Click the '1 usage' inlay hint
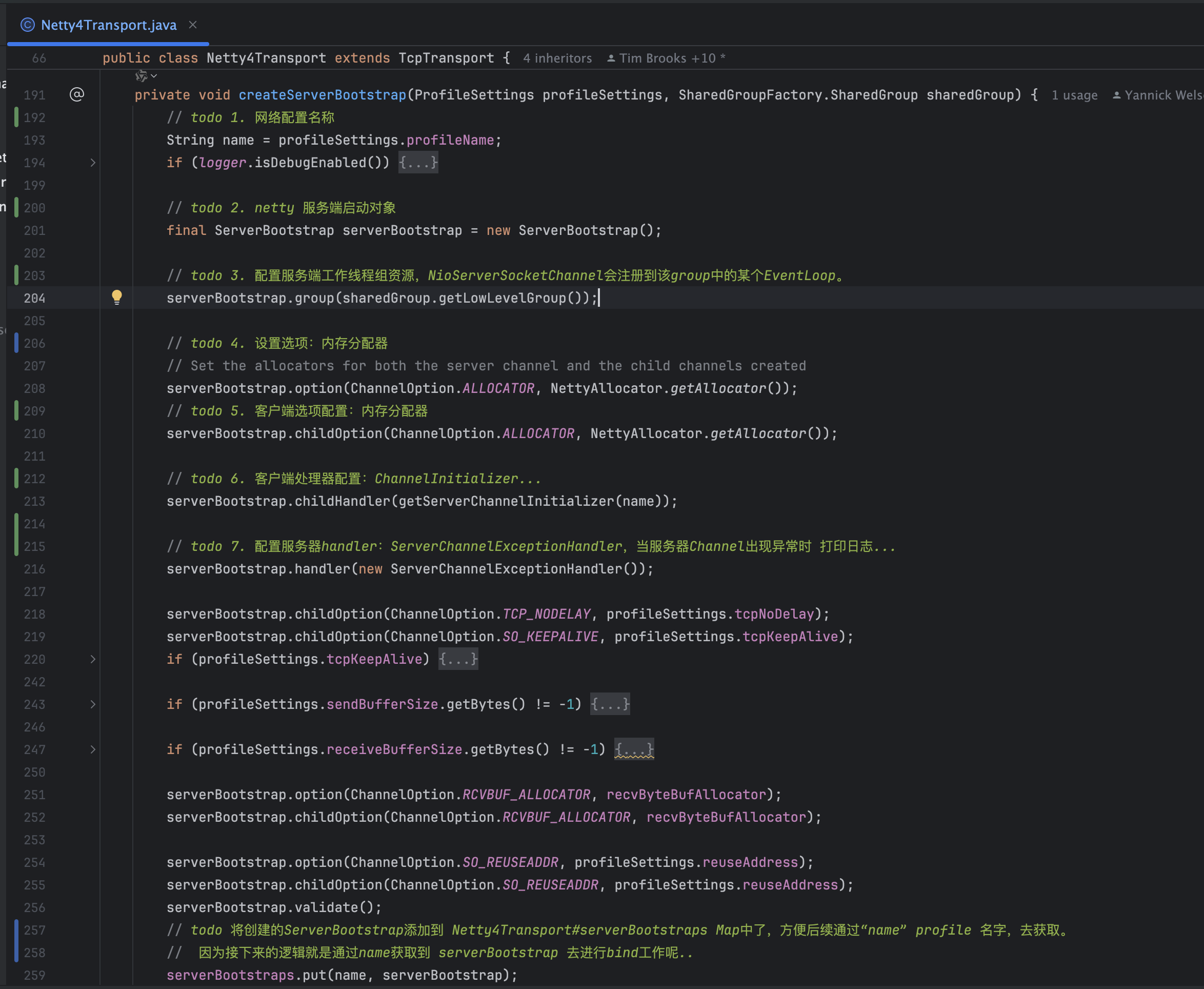 coord(1074,95)
